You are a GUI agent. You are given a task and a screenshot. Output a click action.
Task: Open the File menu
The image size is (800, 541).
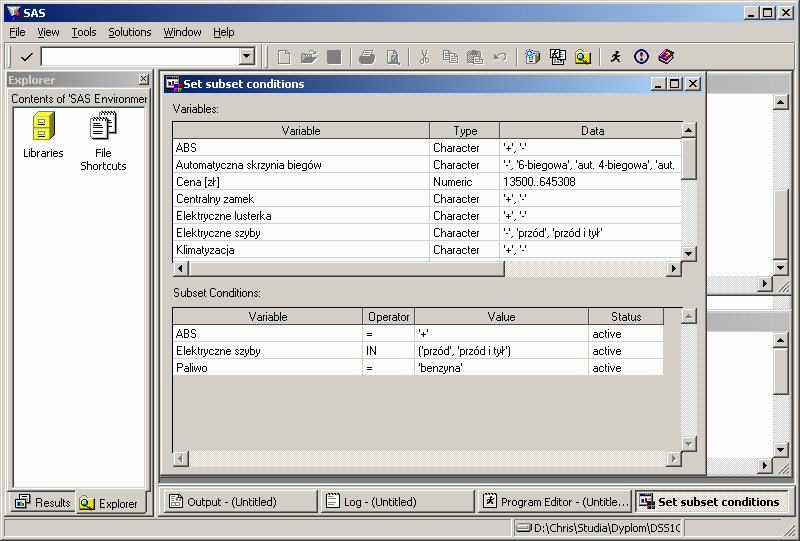tap(17, 32)
